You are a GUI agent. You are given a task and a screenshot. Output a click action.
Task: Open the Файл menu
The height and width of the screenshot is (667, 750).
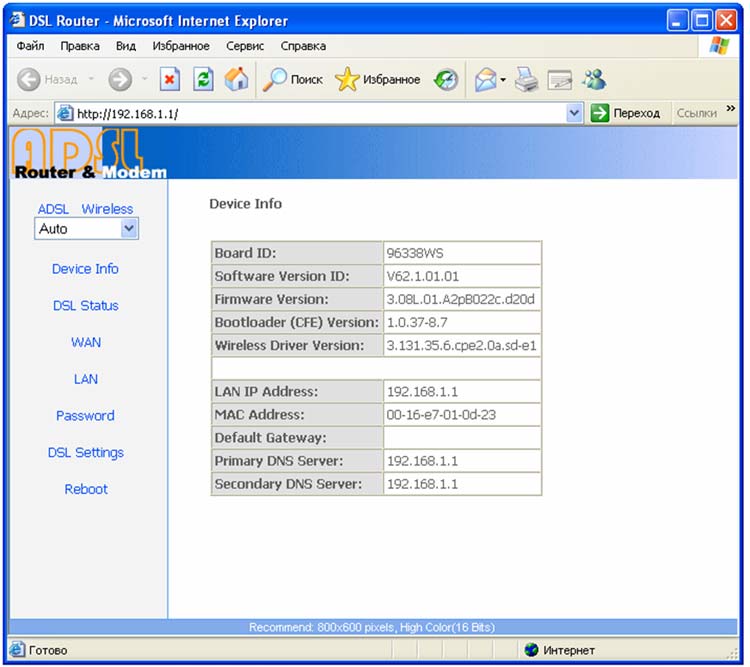coord(30,46)
